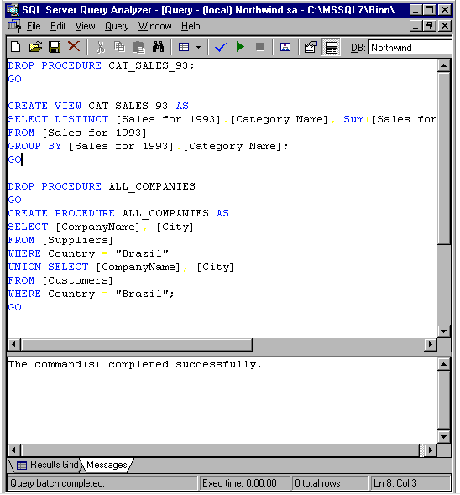The width and height of the screenshot is (460, 495).
Task: Open the File menu
Action: point(34,26)
